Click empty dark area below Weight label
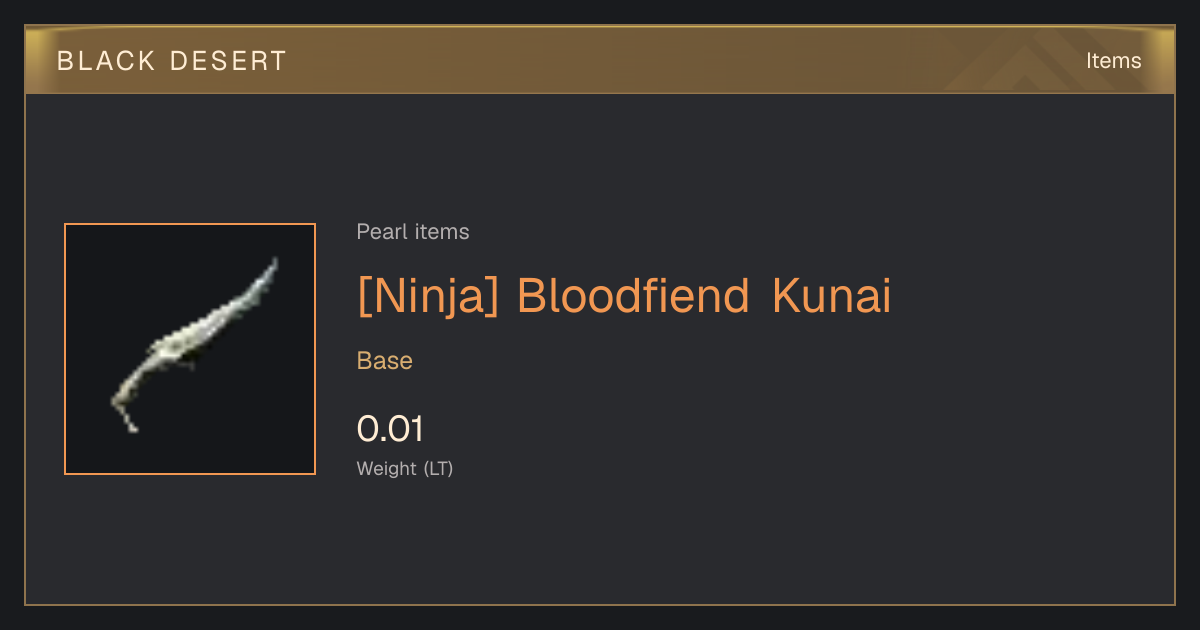Screen dimensions: 1200x630 pyautogui.click(x=600, y=545)
